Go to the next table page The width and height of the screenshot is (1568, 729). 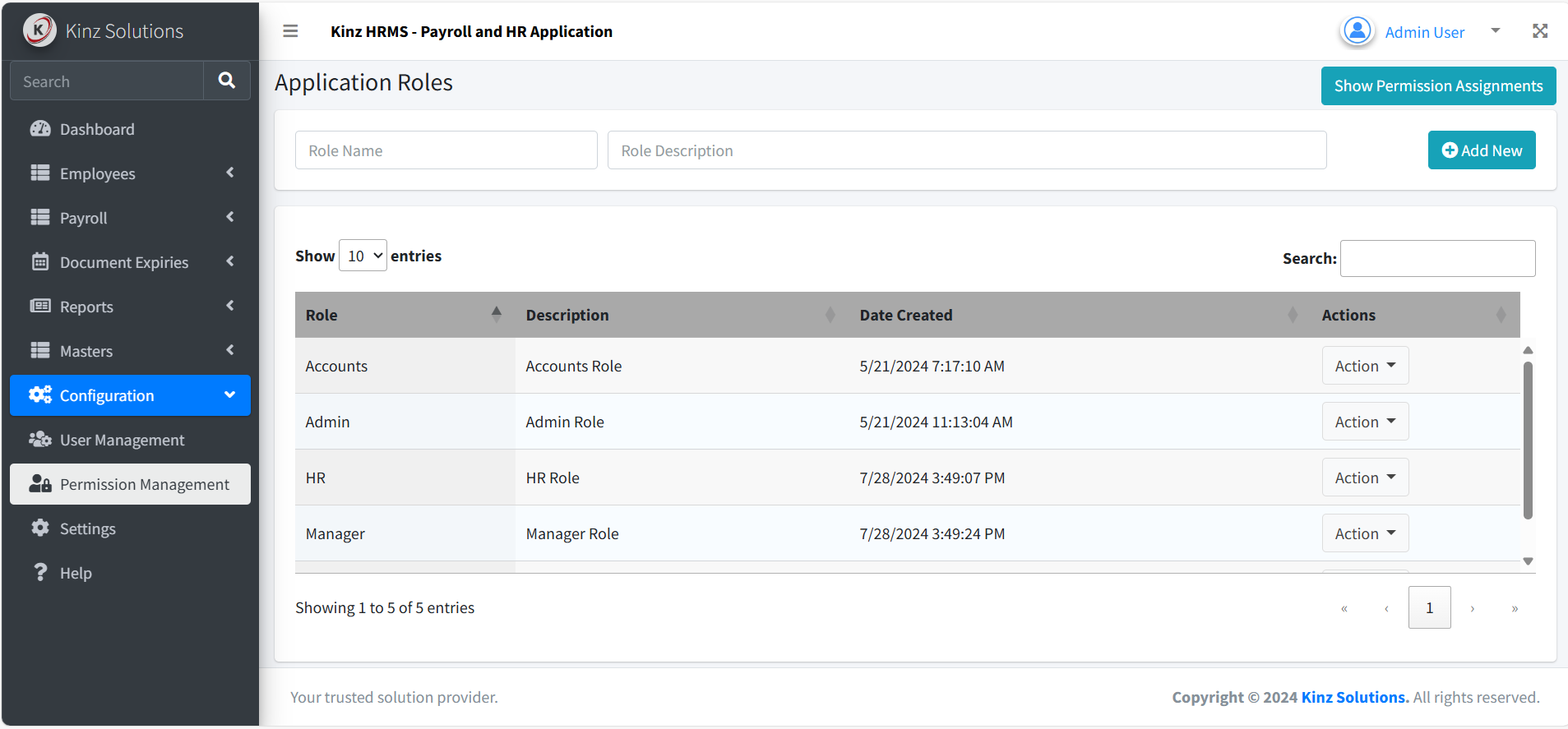[x=1472, y=608]
